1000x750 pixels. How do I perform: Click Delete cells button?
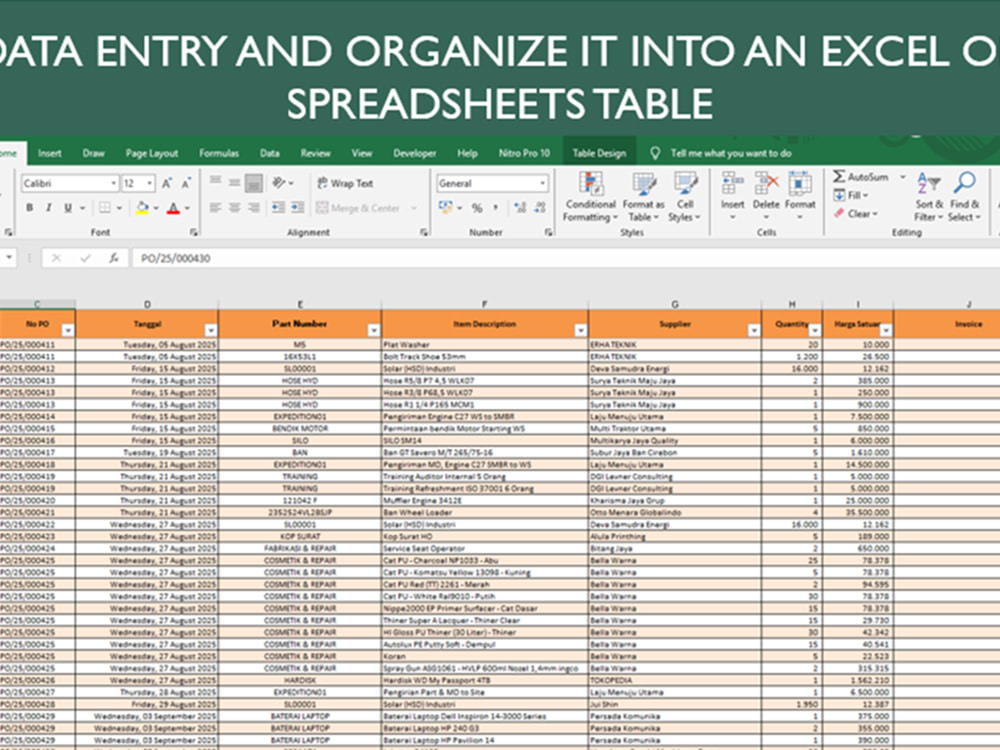click(765, 197)
